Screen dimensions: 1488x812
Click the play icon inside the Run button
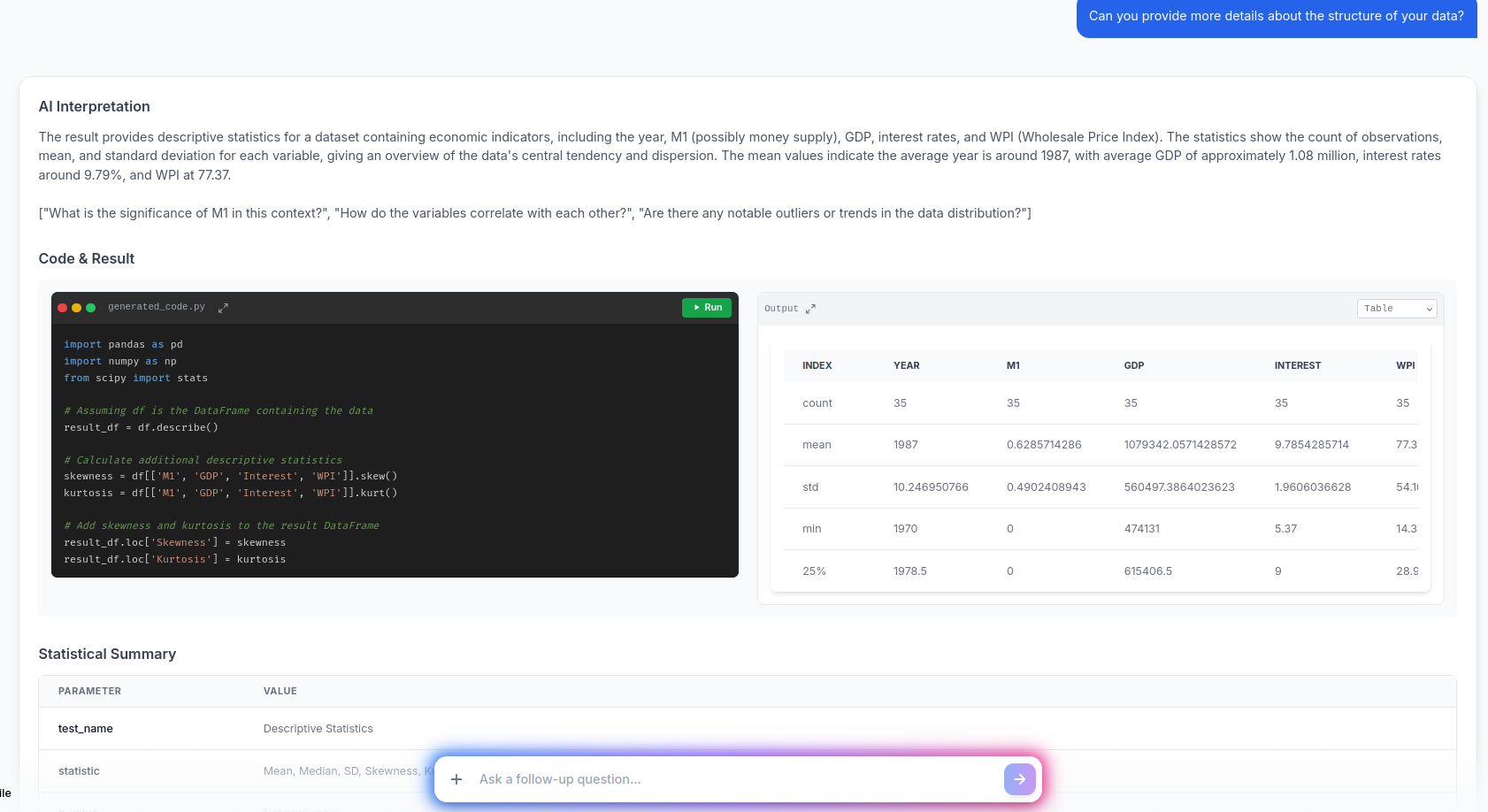click(695, 307)
